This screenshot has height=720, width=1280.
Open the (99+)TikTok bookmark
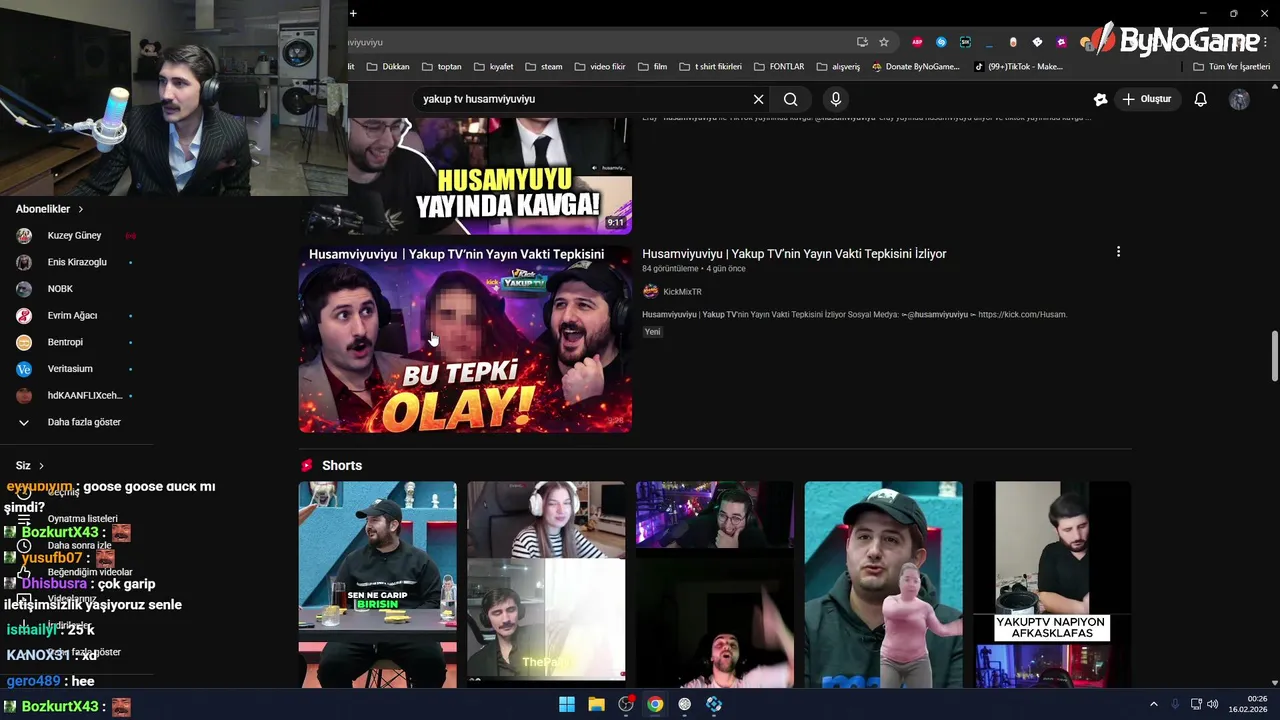pos(1019,67)
